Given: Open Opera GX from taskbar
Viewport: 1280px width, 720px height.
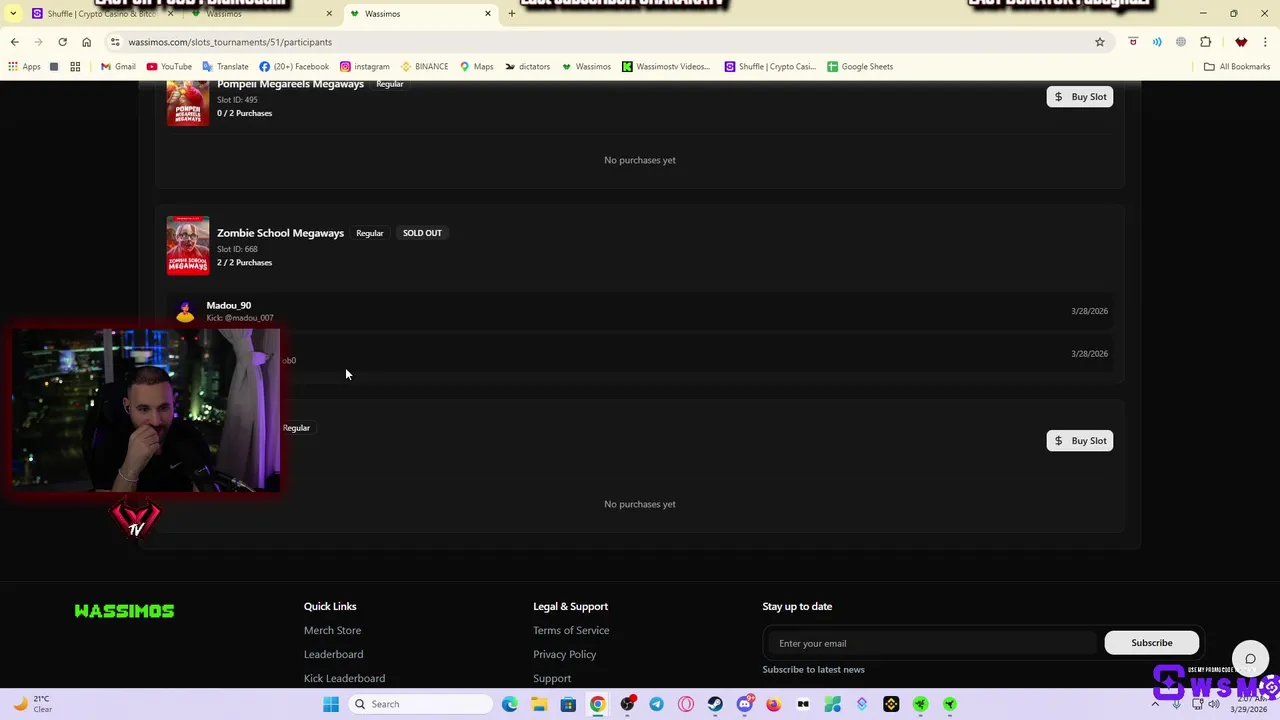Looking at the screenshot, I should pyautogui.click(x=686, y=704).
